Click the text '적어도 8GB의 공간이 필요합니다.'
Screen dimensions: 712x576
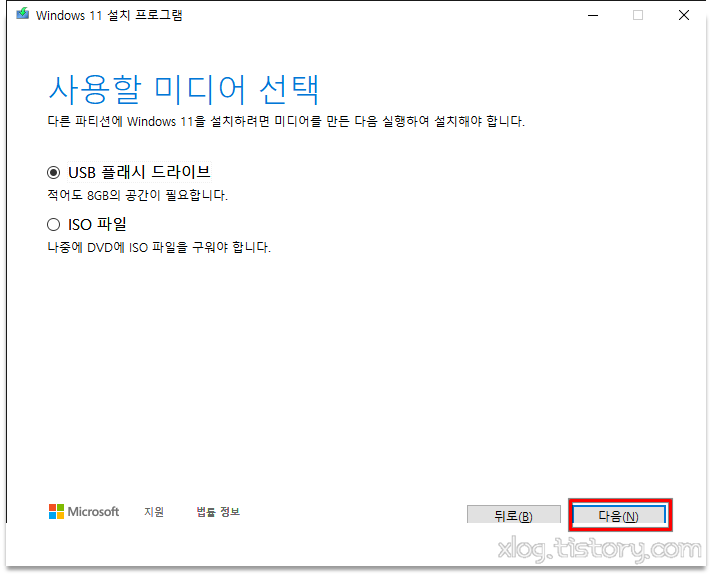pos(138,195)
